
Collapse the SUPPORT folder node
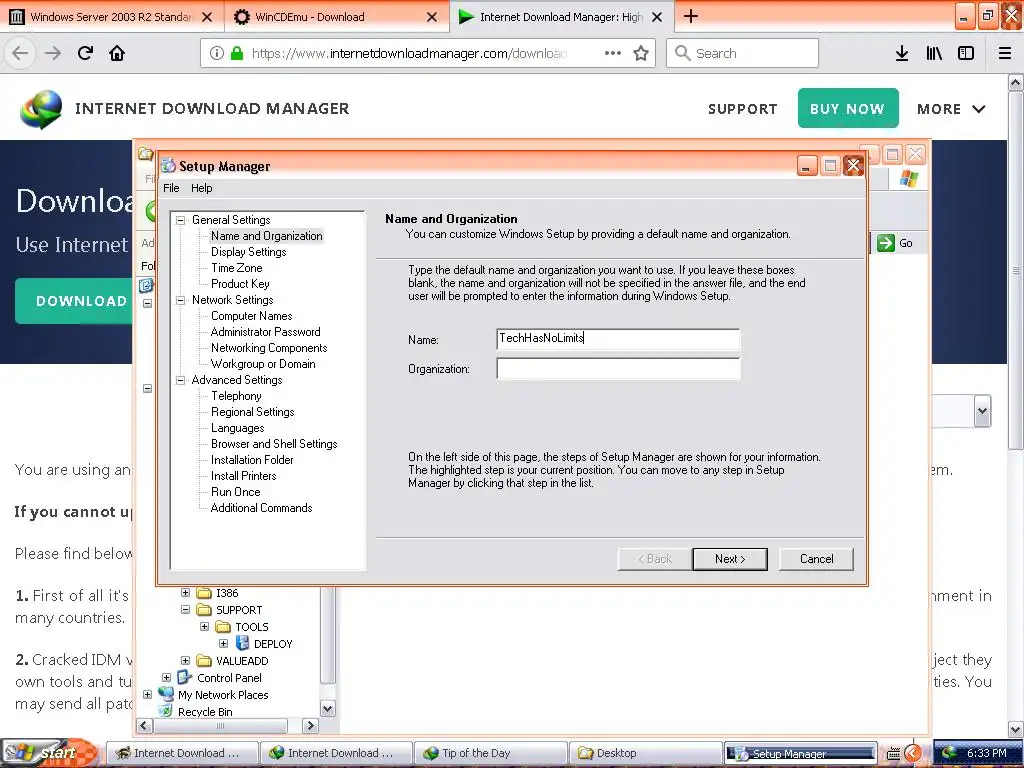(185, 609)
